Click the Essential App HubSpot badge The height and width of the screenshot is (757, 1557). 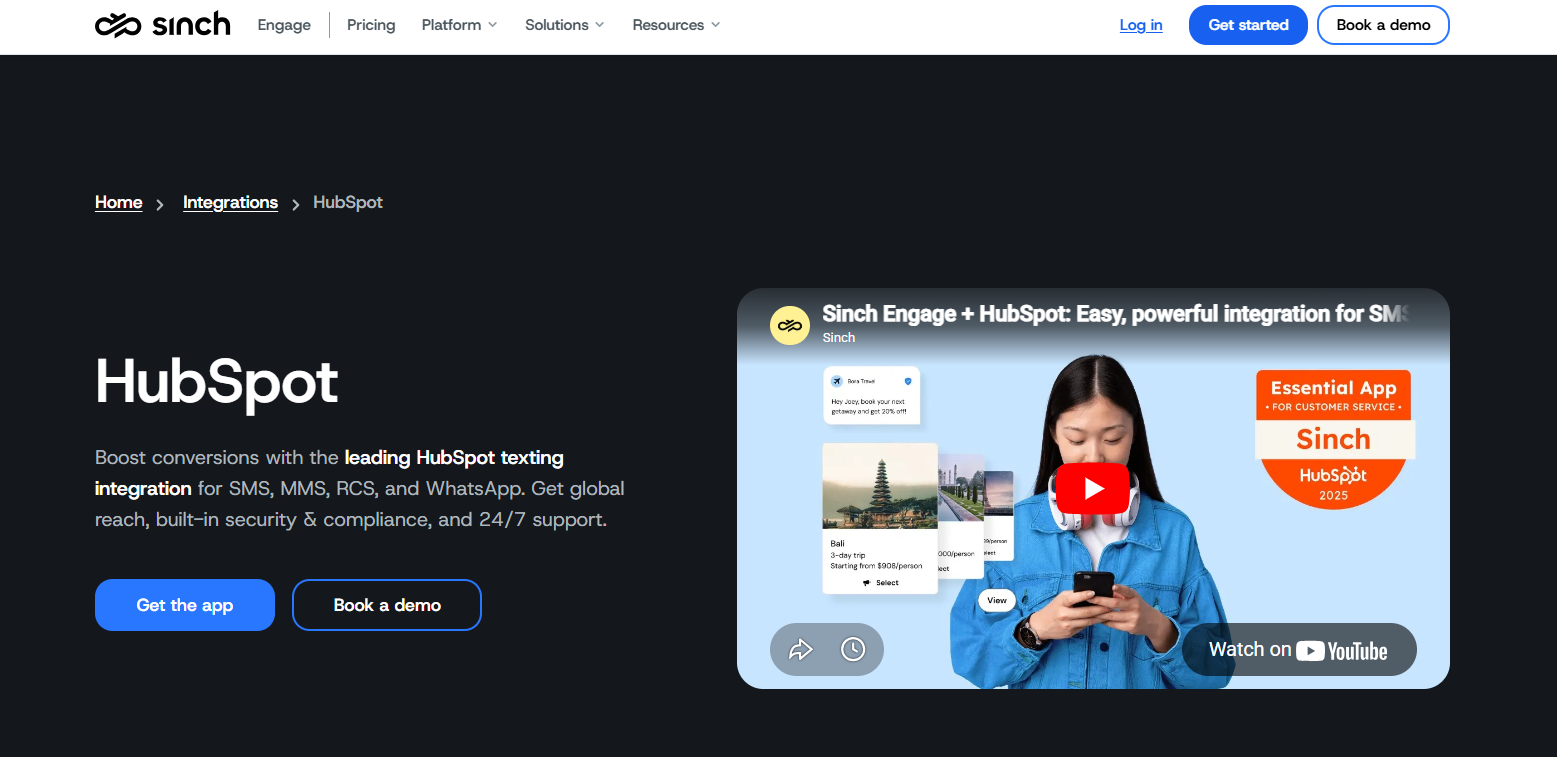tap(1334, 439)
